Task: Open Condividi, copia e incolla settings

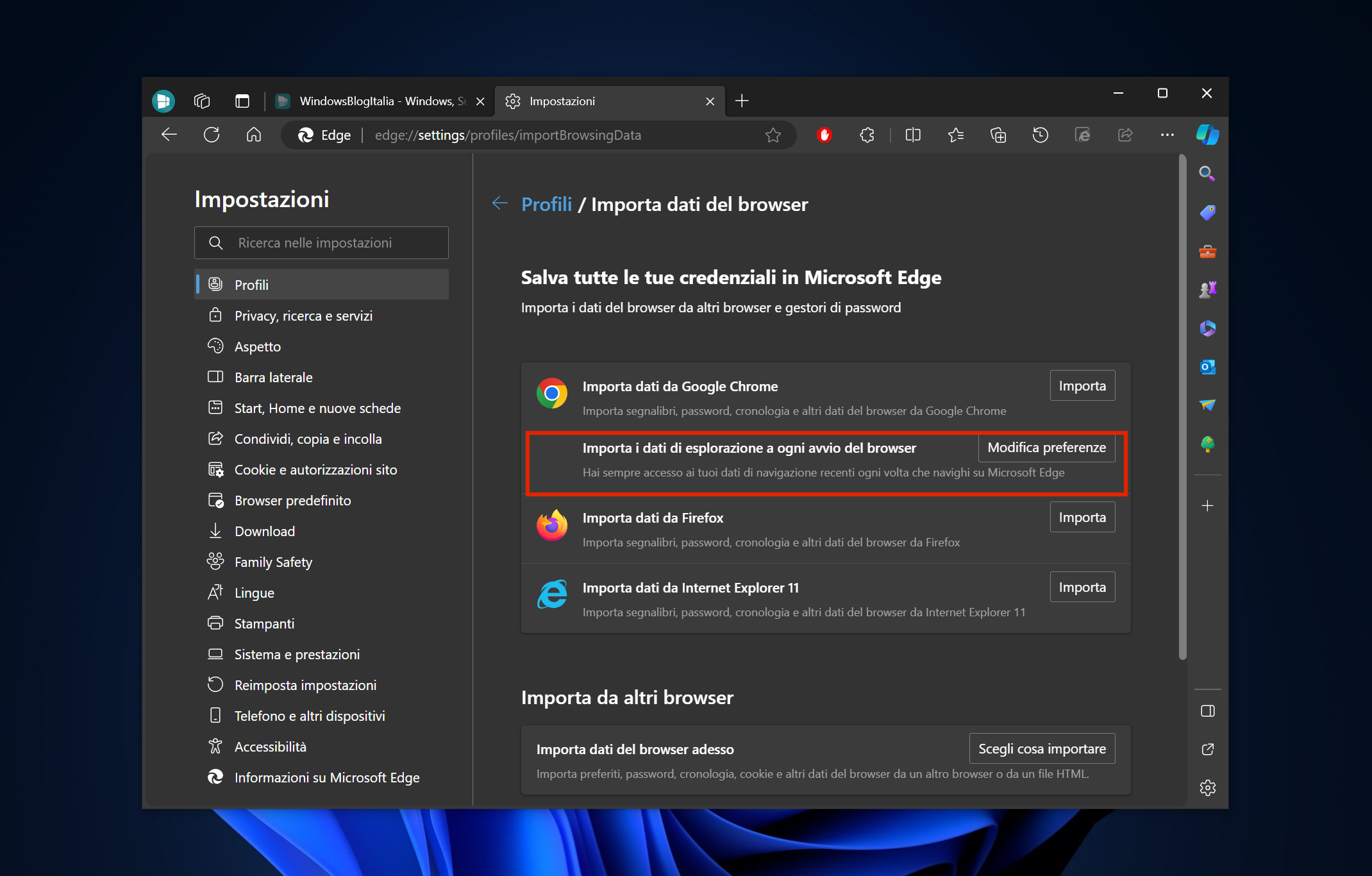Action: click(x=321, y=439)
